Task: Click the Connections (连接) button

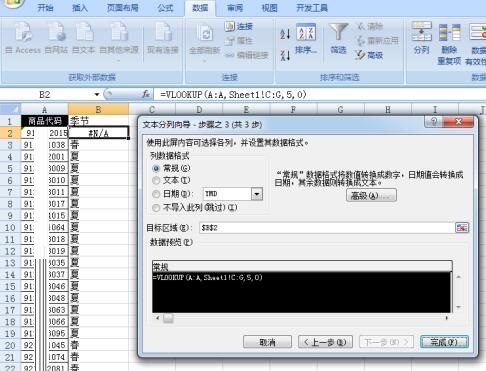Action: 239,26
